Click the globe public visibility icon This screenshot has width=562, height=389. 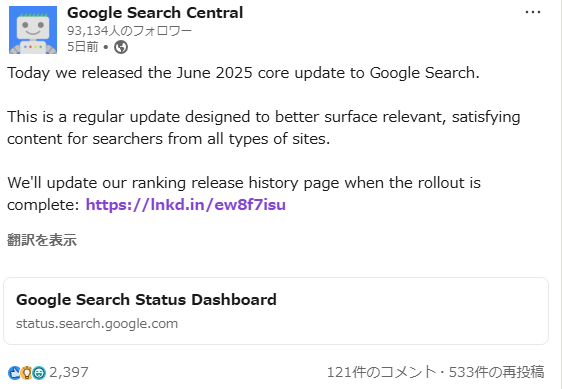point(121,47)
